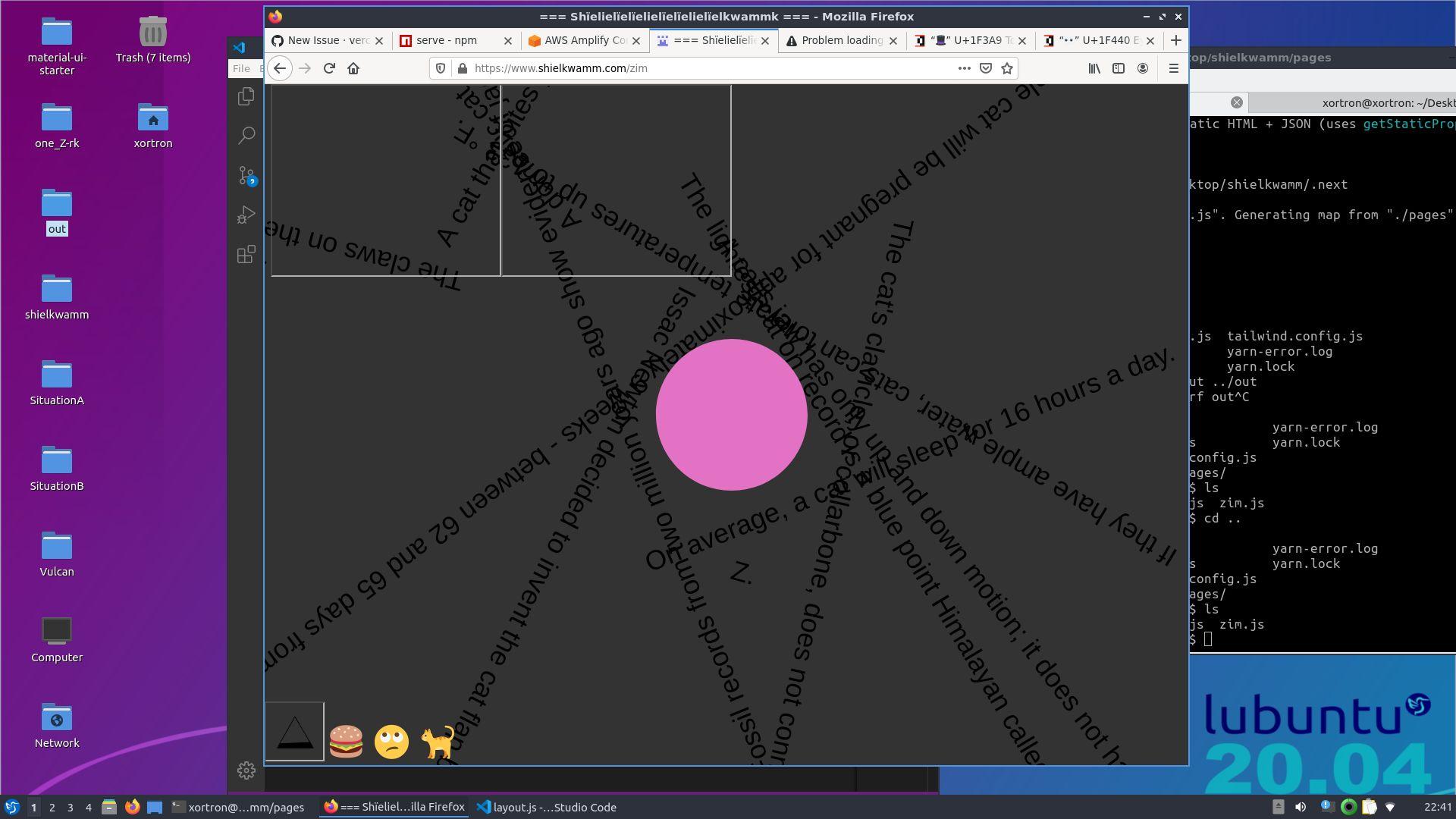This screenshot has height=819, width=1456.
Task: Select the out desktop folder
Action: [x=57, y=212]
